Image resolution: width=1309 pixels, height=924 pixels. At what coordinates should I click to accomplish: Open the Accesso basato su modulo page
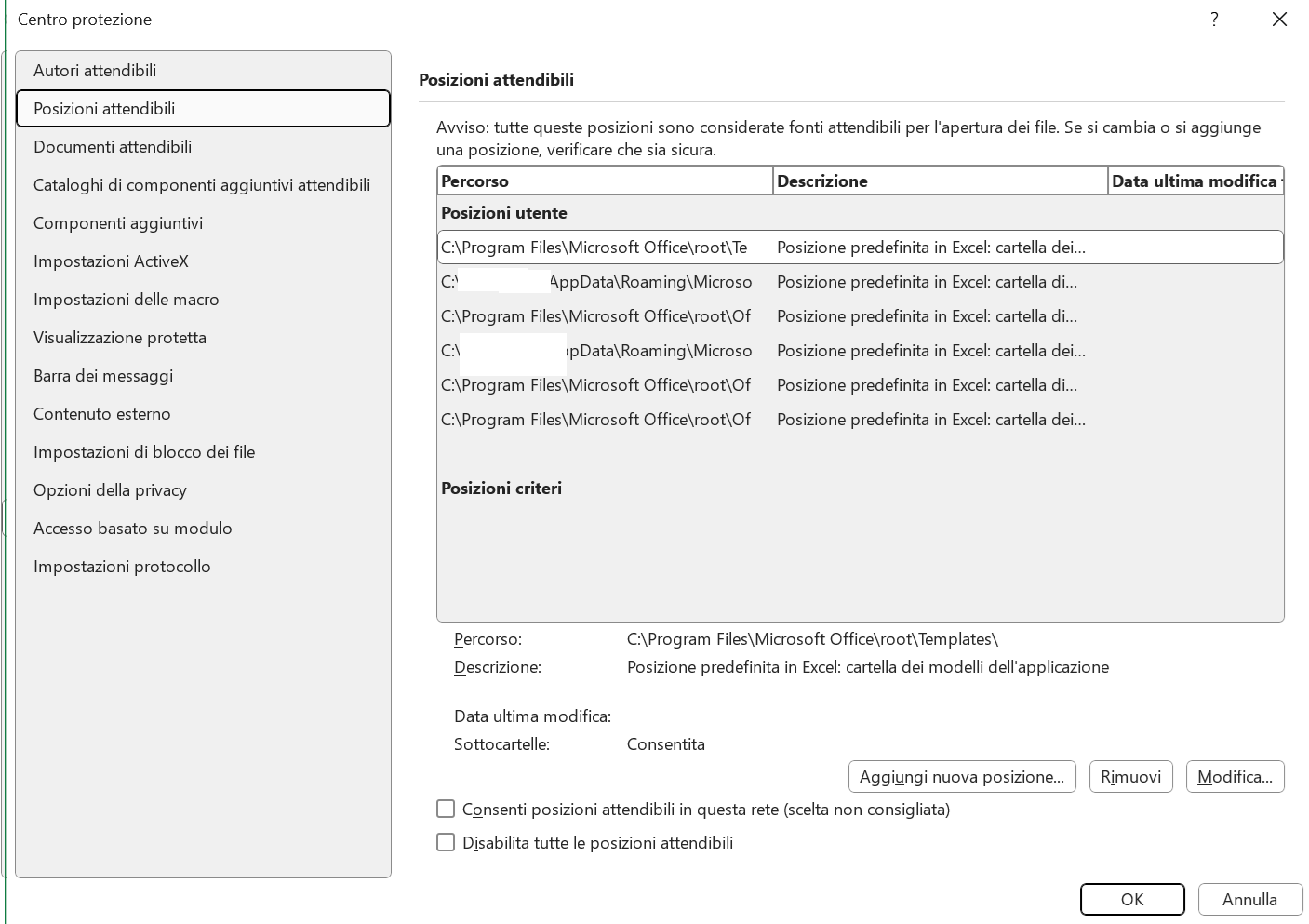pos(133,529)
